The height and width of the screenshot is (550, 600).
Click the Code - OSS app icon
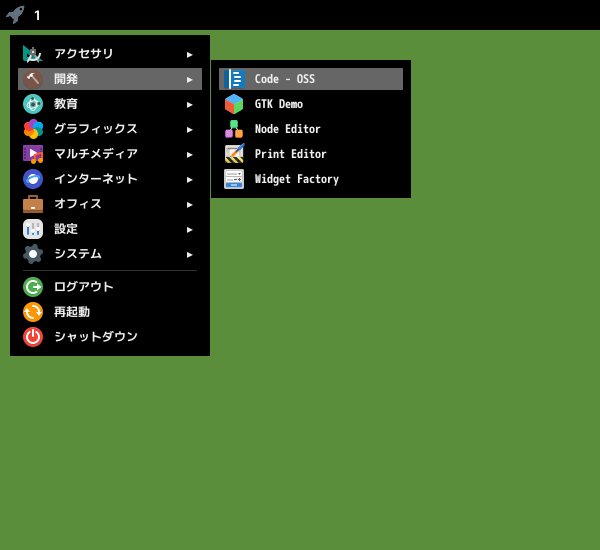234,79
